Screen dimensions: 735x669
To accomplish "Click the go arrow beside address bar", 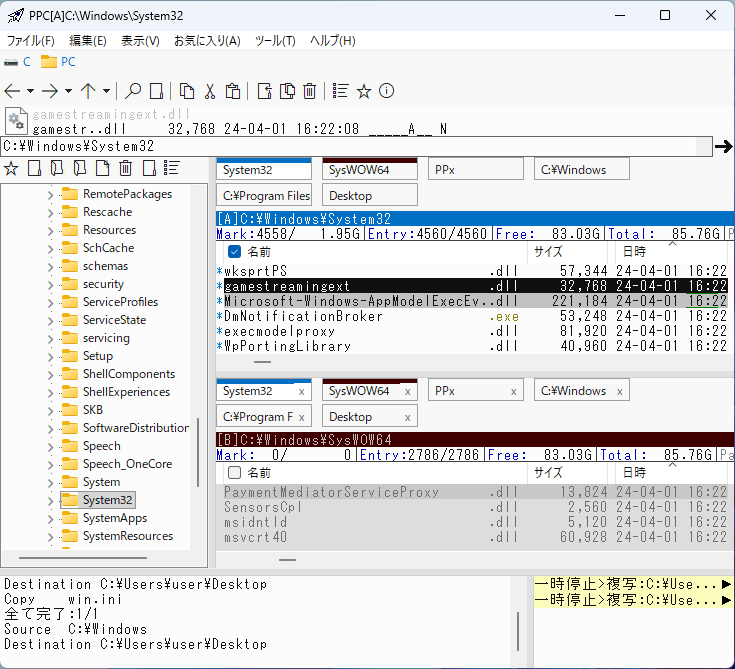I will click(x=723, y=147).
